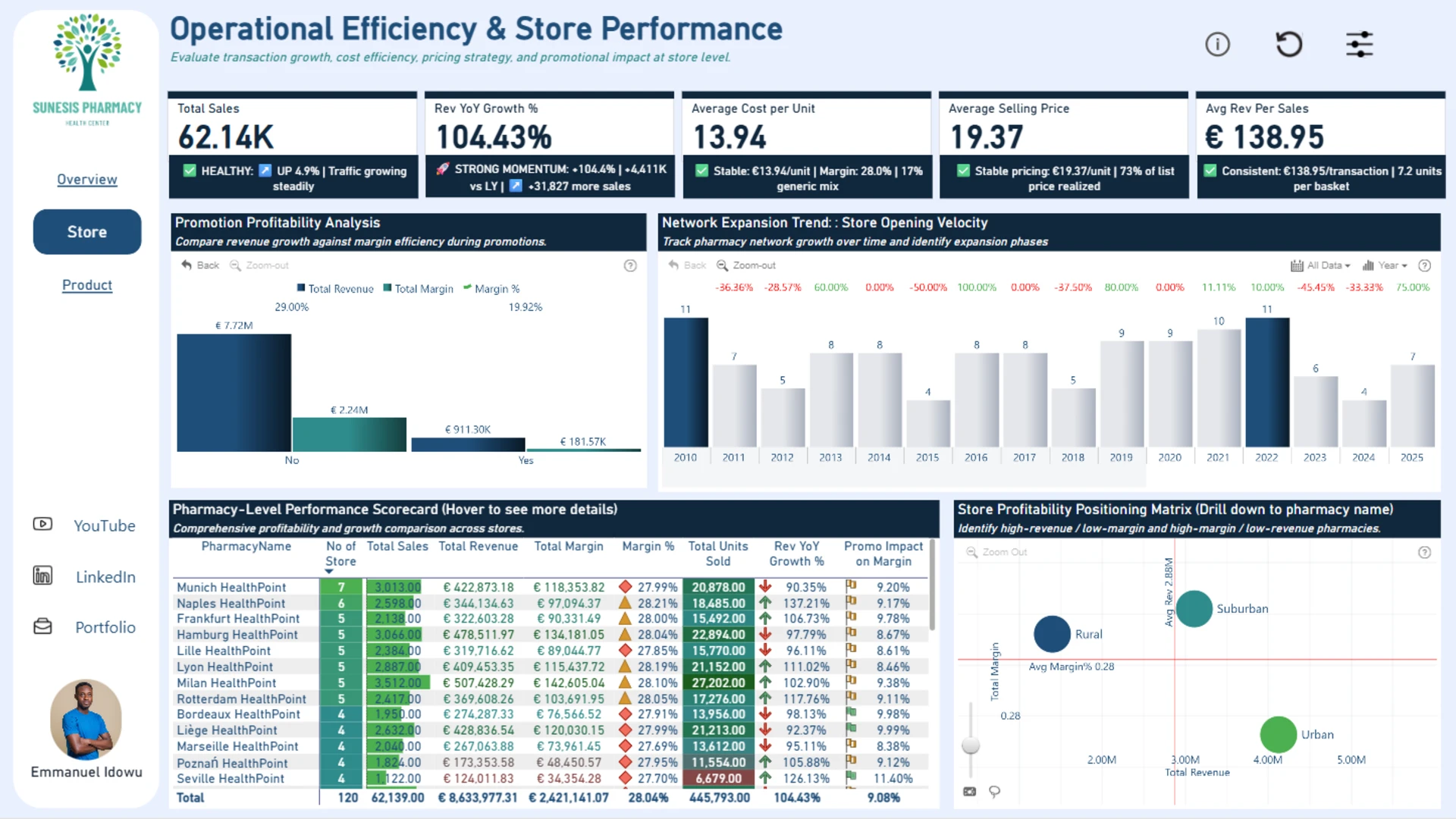Click the reset filters circular arrow icon
This screenshot has width=1456, height=819.
click(x=1288, y=45)
